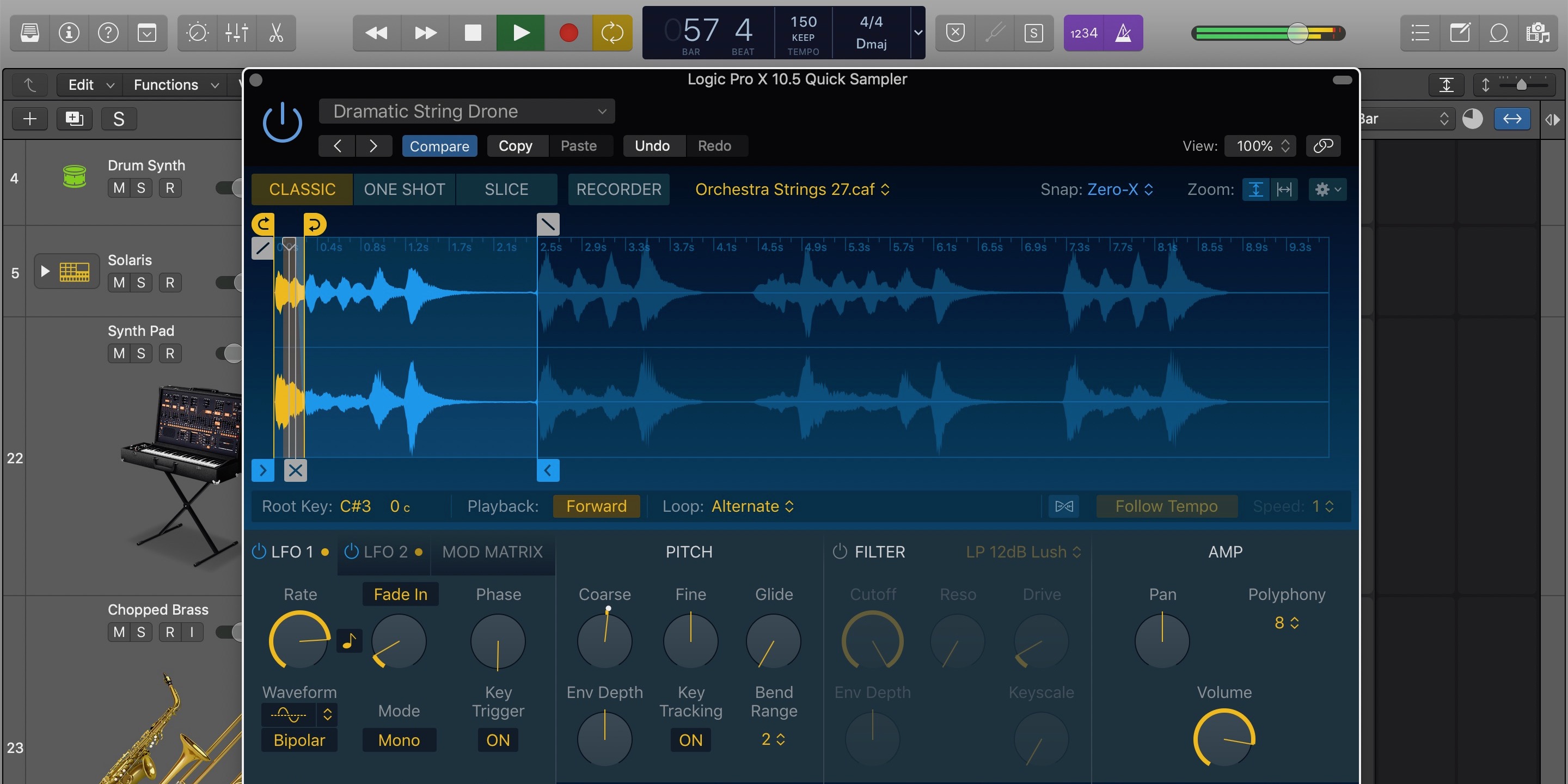Viewport: 1568px width, 784px height.
Task: Switch to the SLICE tab
Action: (506, 189)
